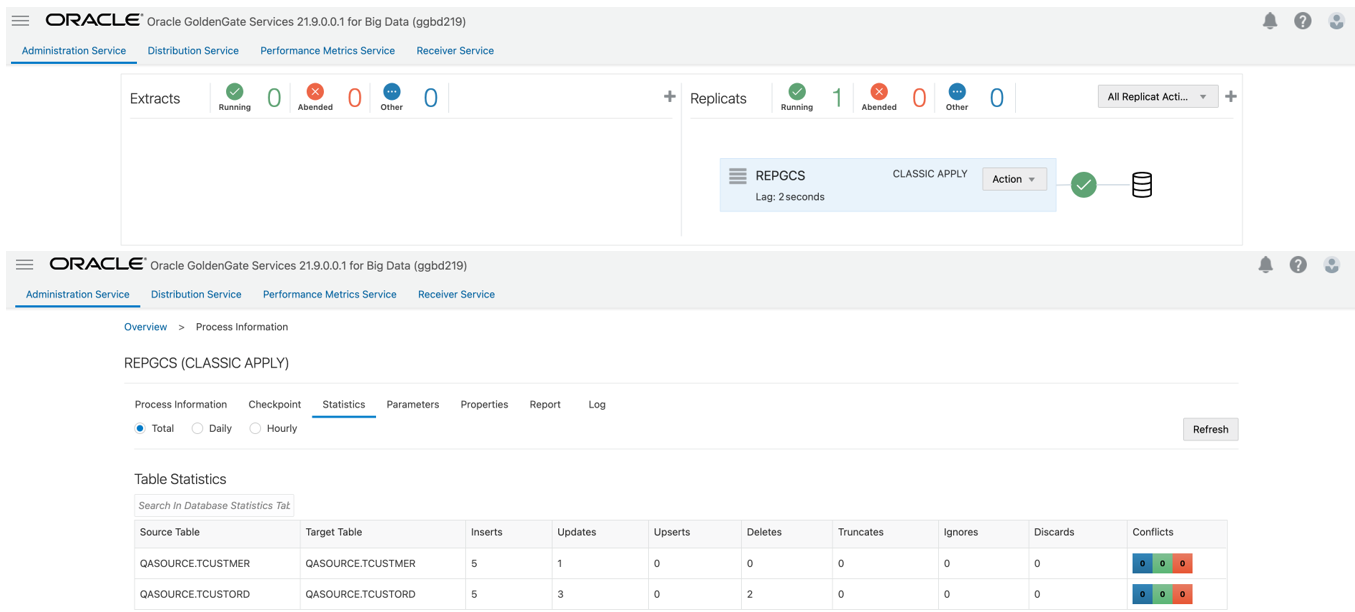Image resolution: width=1355 pixels, height=612 pixels.
Task: Click Replicats Other blue status icon
Action: pyautogui.click(x=957, y=91)
